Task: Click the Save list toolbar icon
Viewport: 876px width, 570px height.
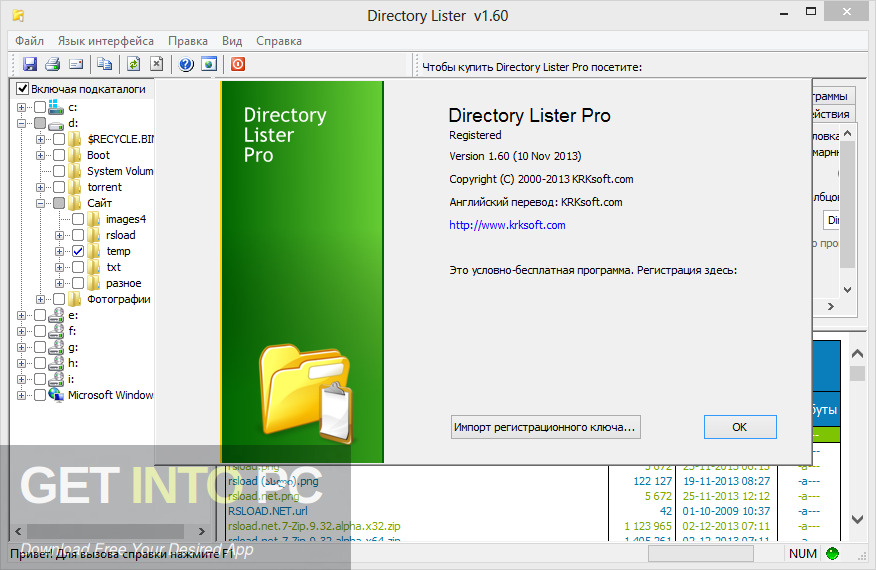Action: click(x=30, y=64)
